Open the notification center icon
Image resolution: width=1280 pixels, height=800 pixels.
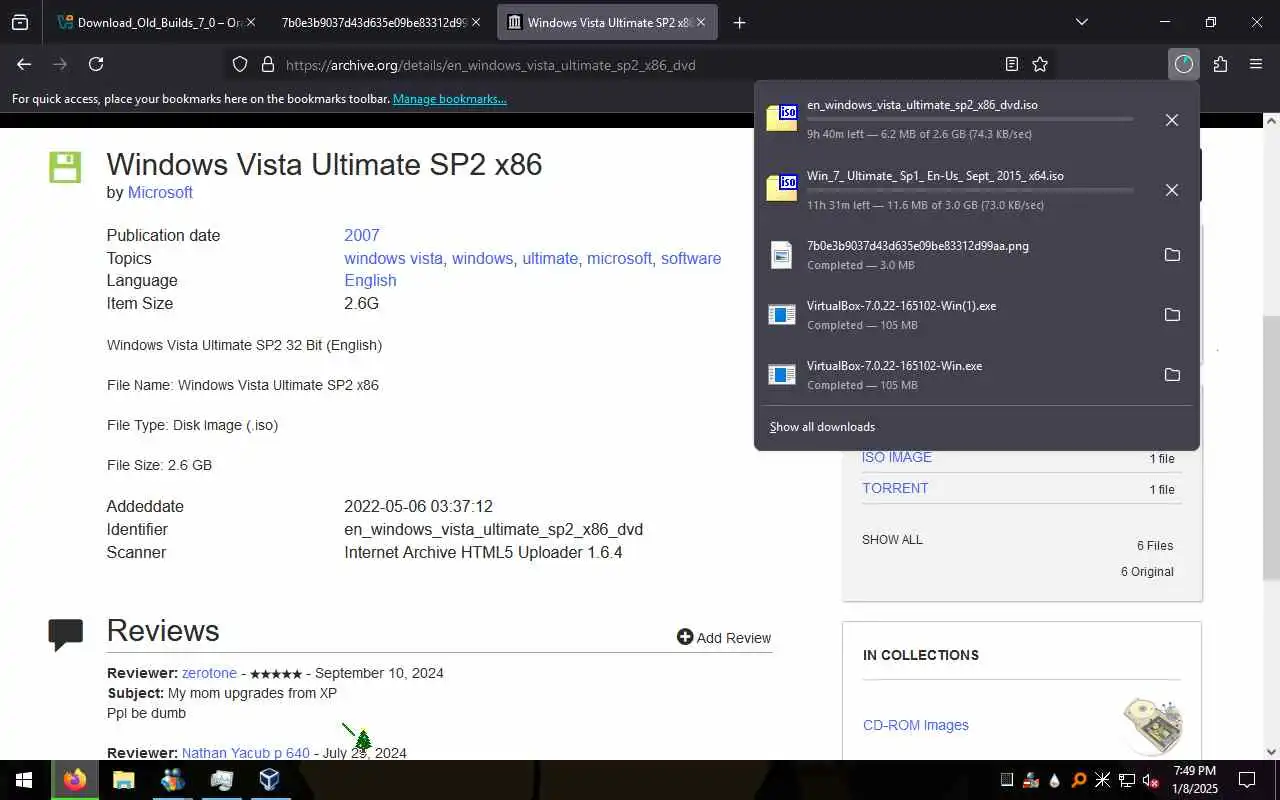coord(1247,780)
